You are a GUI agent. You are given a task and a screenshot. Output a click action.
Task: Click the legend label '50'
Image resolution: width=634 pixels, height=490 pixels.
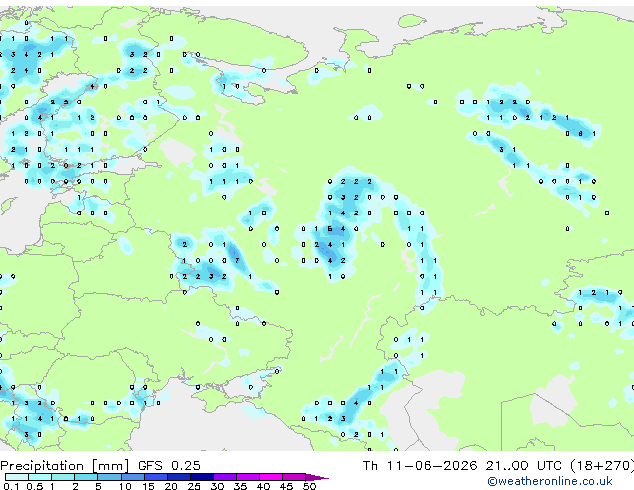pyautogui.click(x=310, y=486)
